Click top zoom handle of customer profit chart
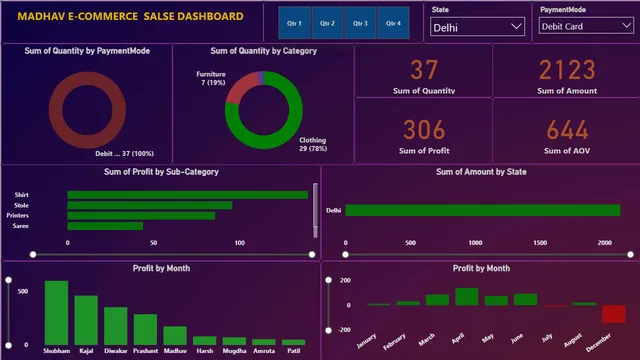This screenshot has width=640, height=360. coord(8,280)
